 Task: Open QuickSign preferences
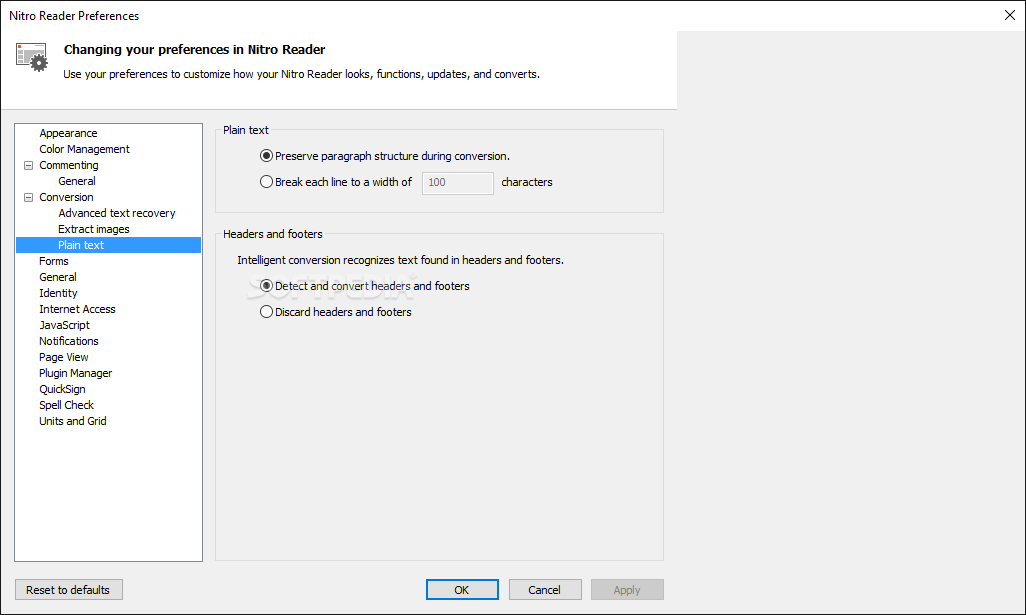pos(62,389)
